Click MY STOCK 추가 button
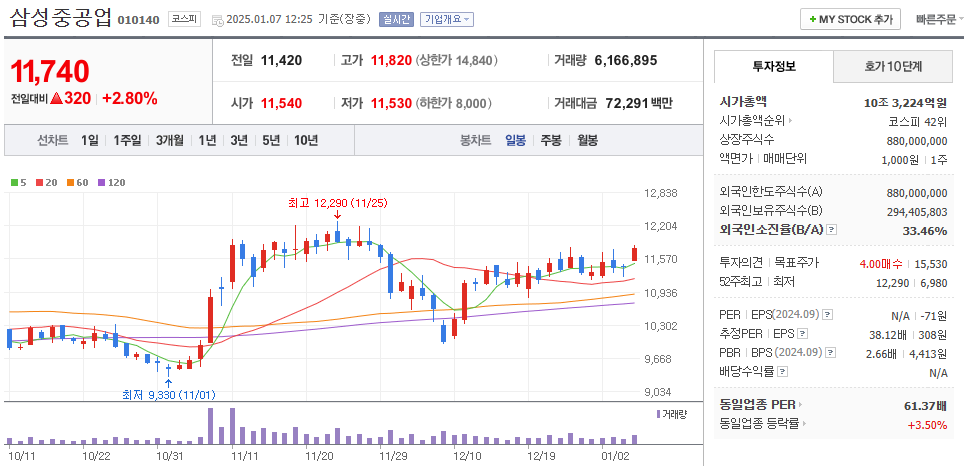 (850, 19)
